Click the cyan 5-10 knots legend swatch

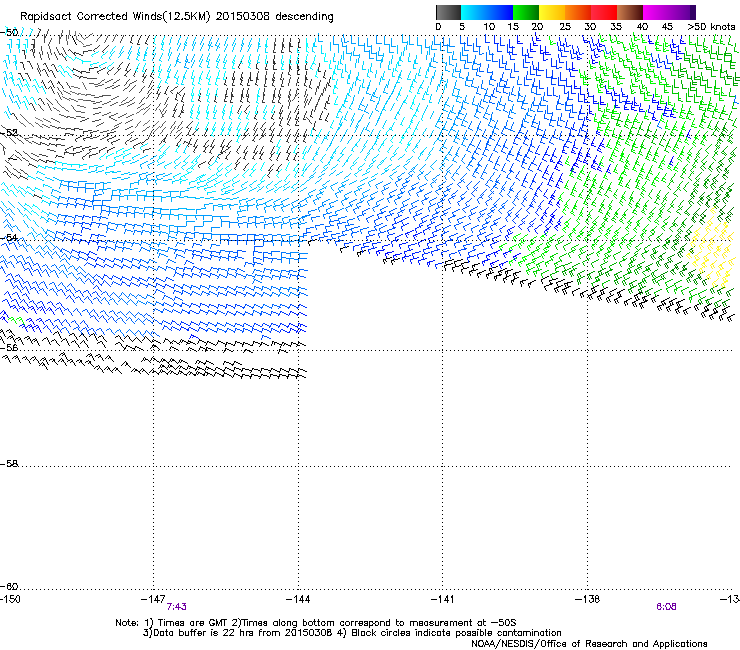tap(474, 12)
